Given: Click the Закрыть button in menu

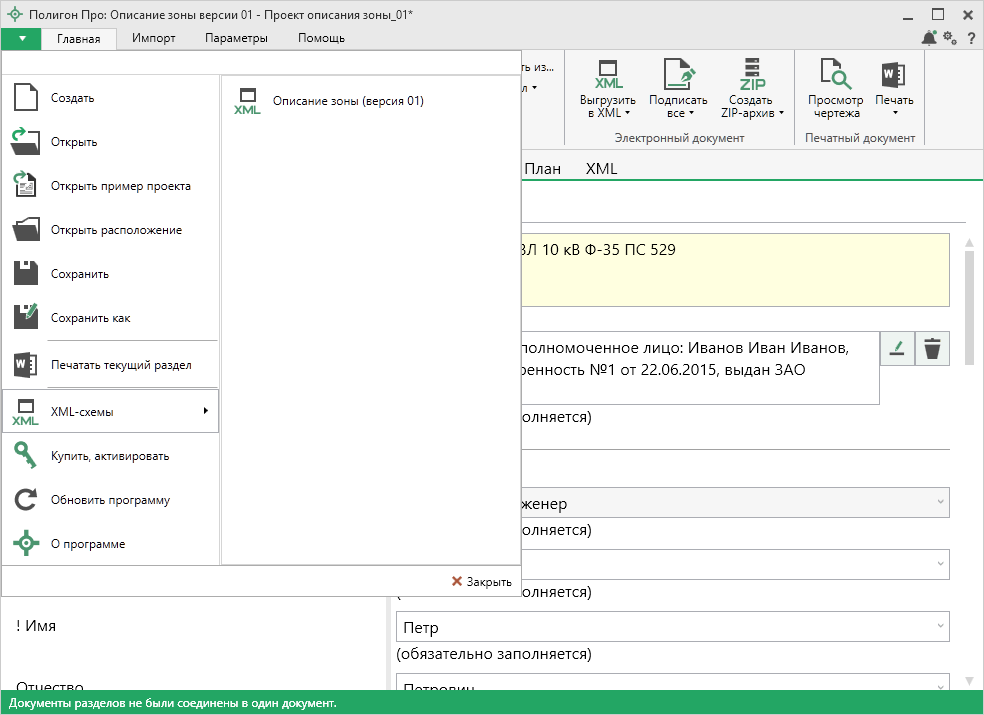Looking at the screenshot, I should pos(481,581).
